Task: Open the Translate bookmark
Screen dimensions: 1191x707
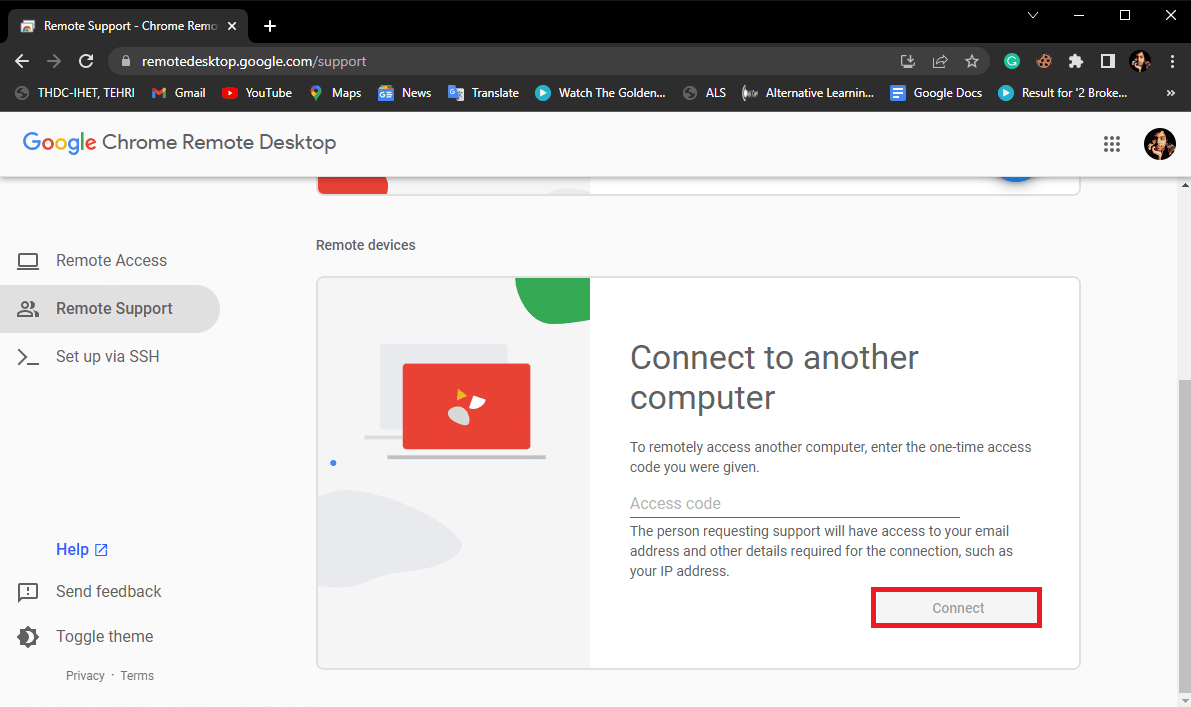Action: 483,93
